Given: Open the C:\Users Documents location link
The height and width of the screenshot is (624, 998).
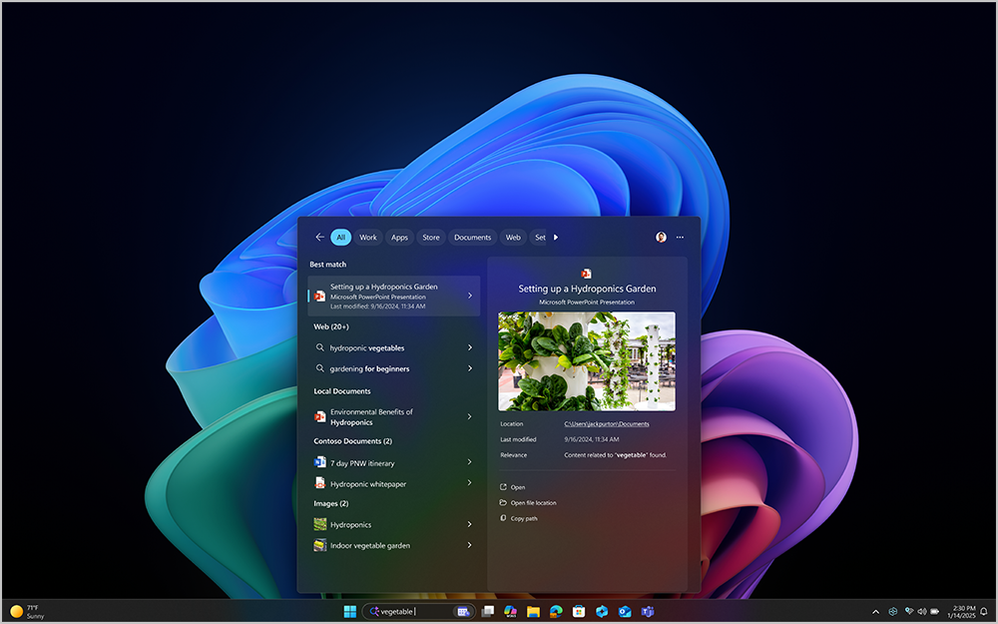Looking at the screenshot, I should click(607, 424).
